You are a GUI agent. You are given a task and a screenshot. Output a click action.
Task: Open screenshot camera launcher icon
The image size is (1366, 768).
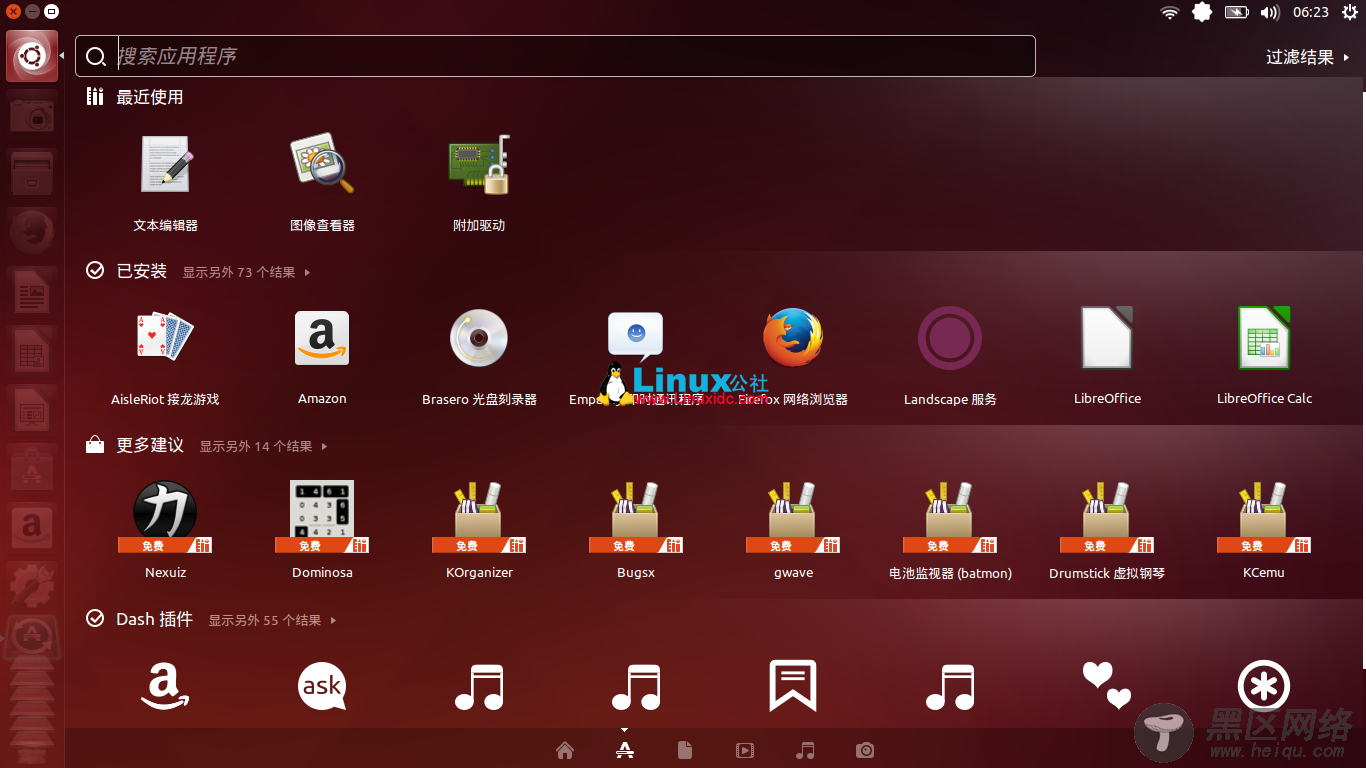point(32,114)
